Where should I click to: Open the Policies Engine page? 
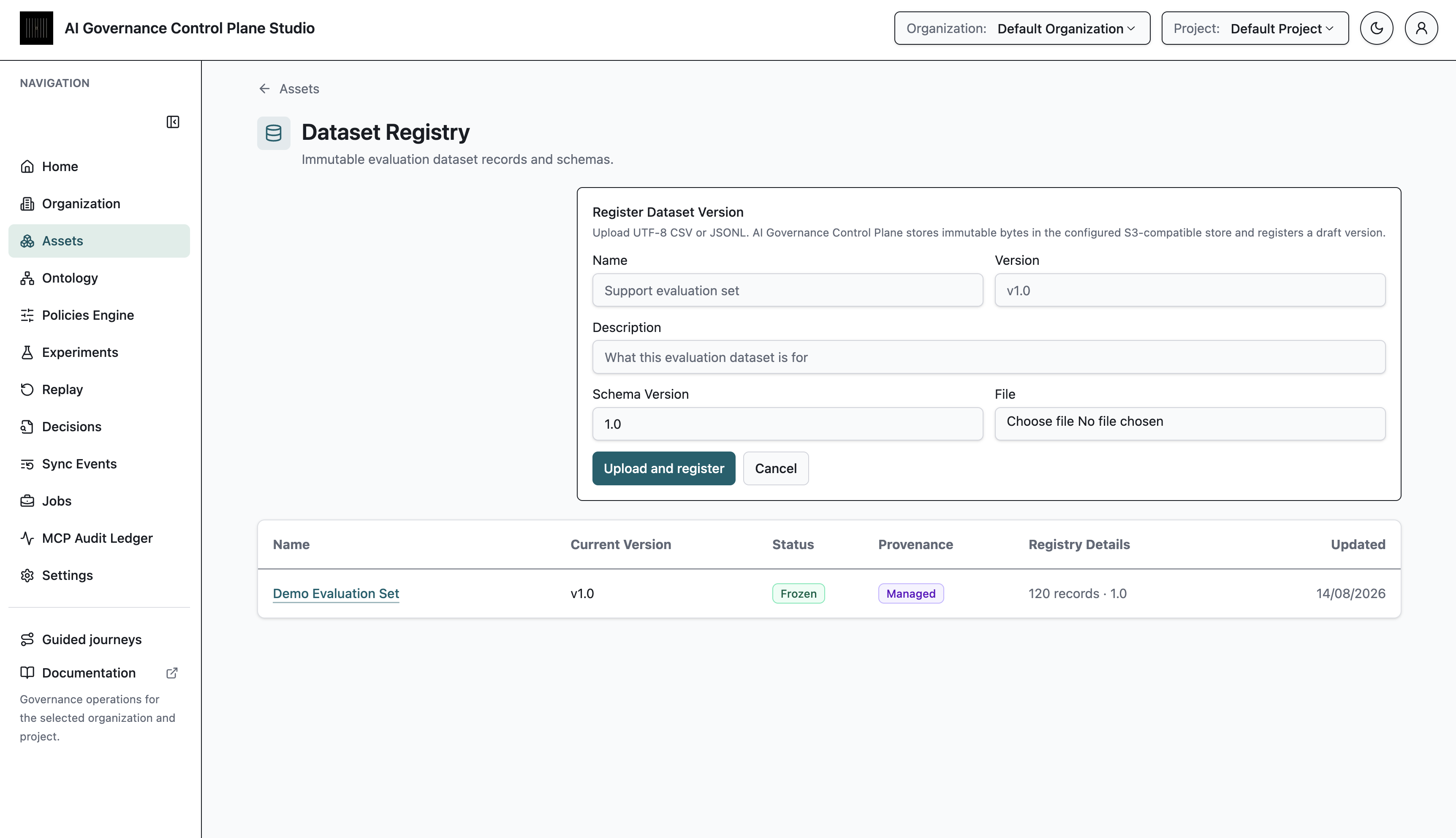click(x=99, y=316)
